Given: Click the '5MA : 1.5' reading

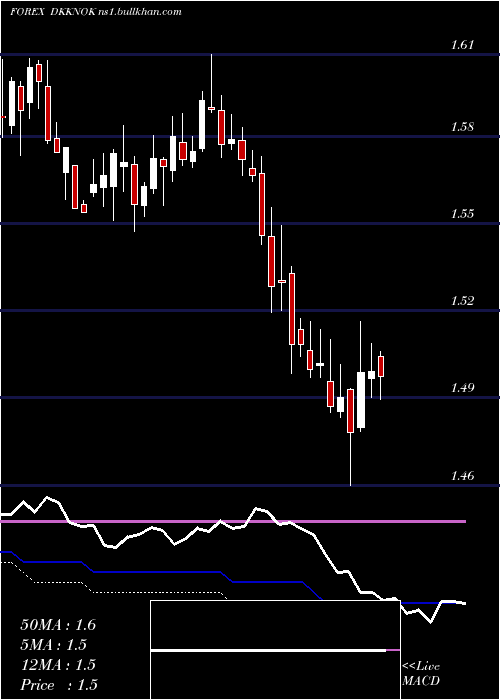Looking at the screenshot, I should [x=54, y=645].
